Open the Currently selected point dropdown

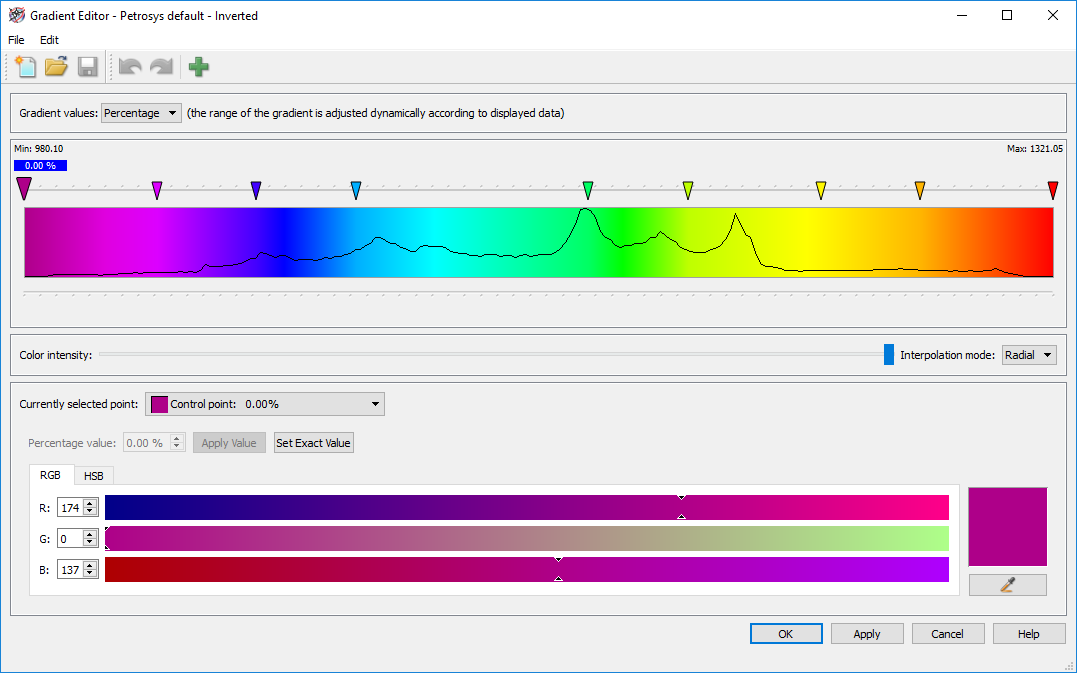click(265, 404)
